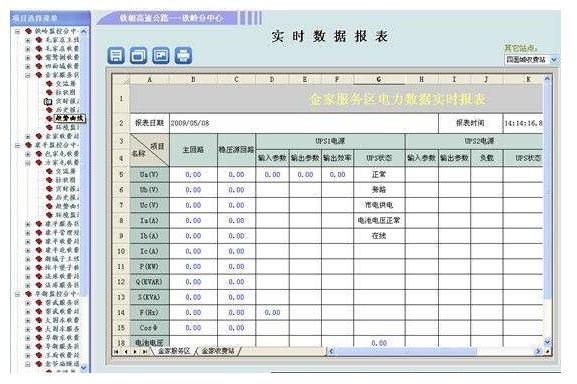The width and height of the screenshot is (577, 384).
Task: Click the tree panel scroll down arrow
Action: [84, 367]
